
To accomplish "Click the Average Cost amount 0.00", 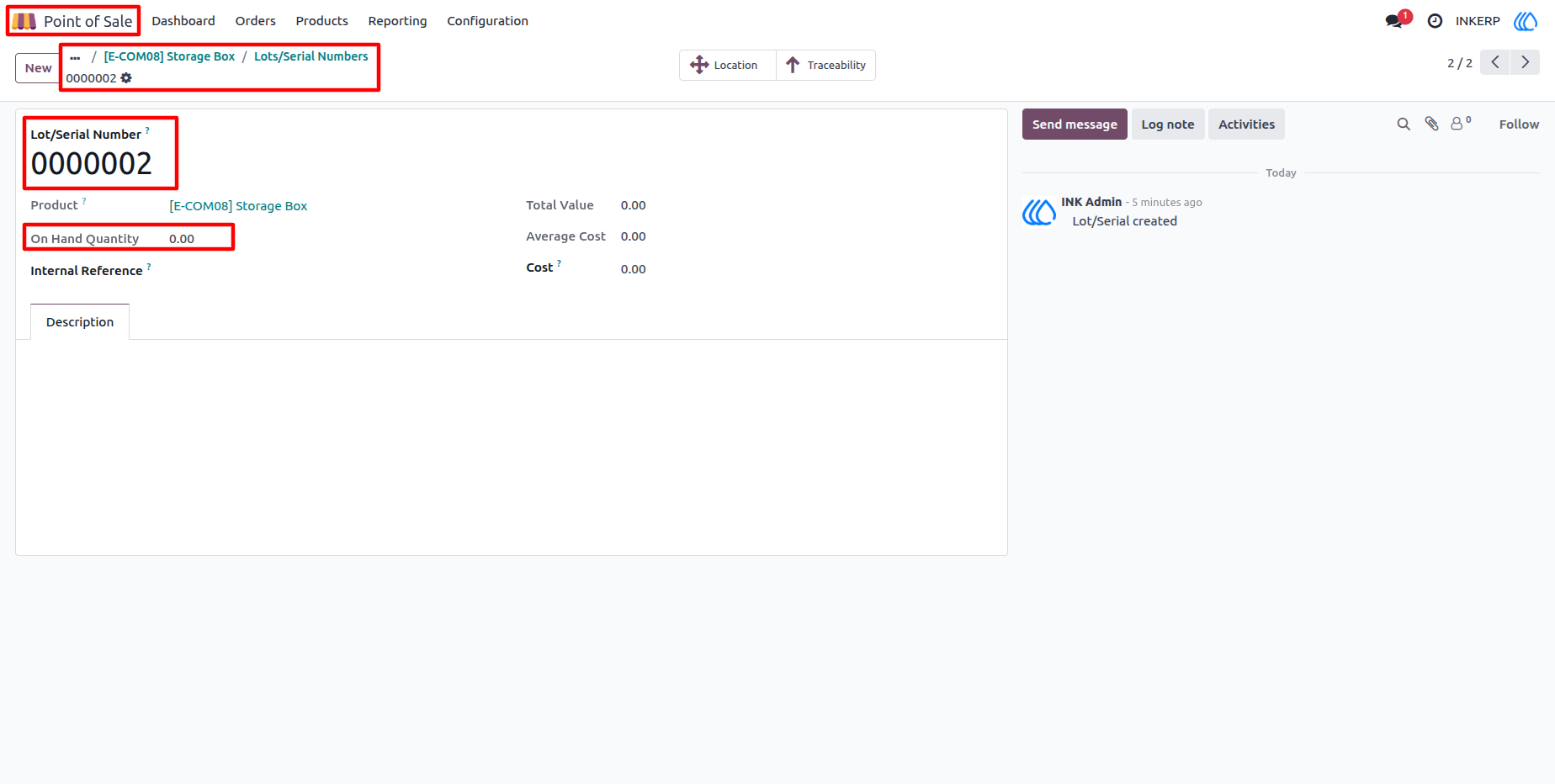I will (633, 236).
